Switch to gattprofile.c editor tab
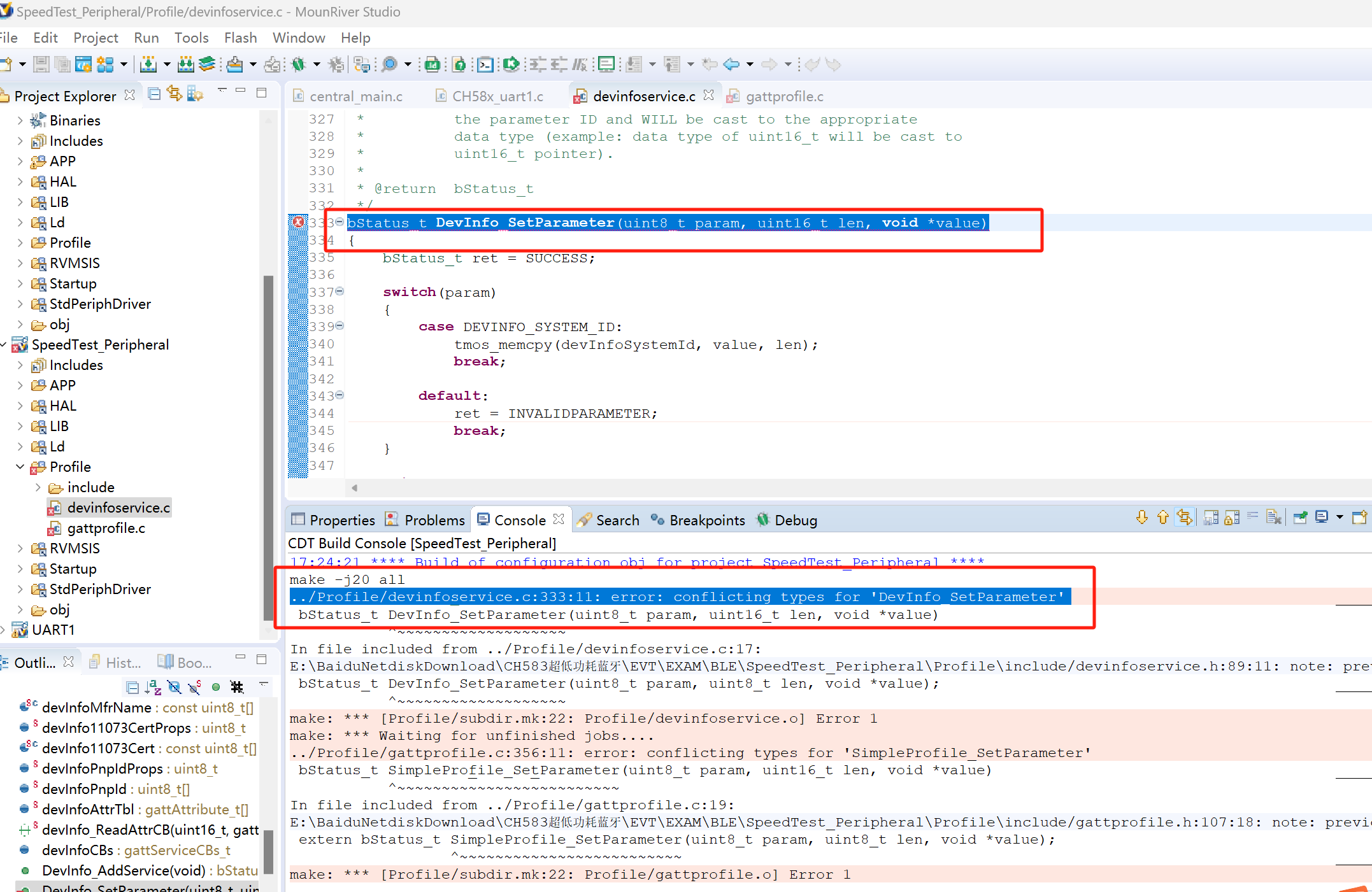Image resolution: width=1372 pixels, height=892 pixels. tap(775, 96)
